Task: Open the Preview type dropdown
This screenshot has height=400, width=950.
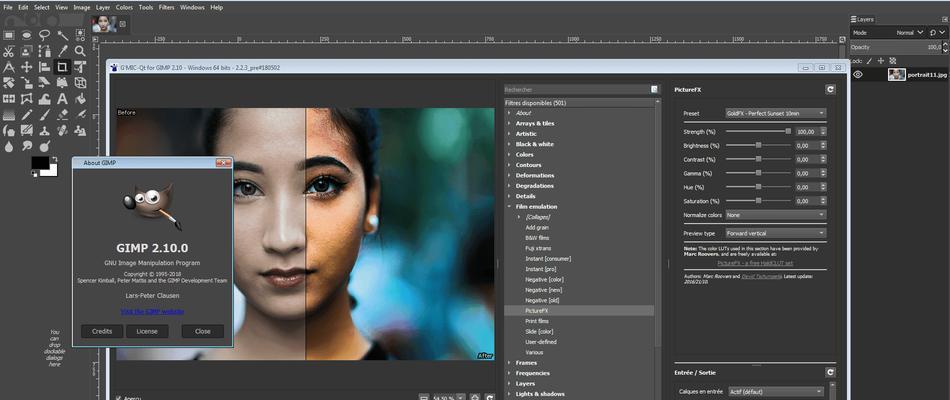Action: pos(776,233)
